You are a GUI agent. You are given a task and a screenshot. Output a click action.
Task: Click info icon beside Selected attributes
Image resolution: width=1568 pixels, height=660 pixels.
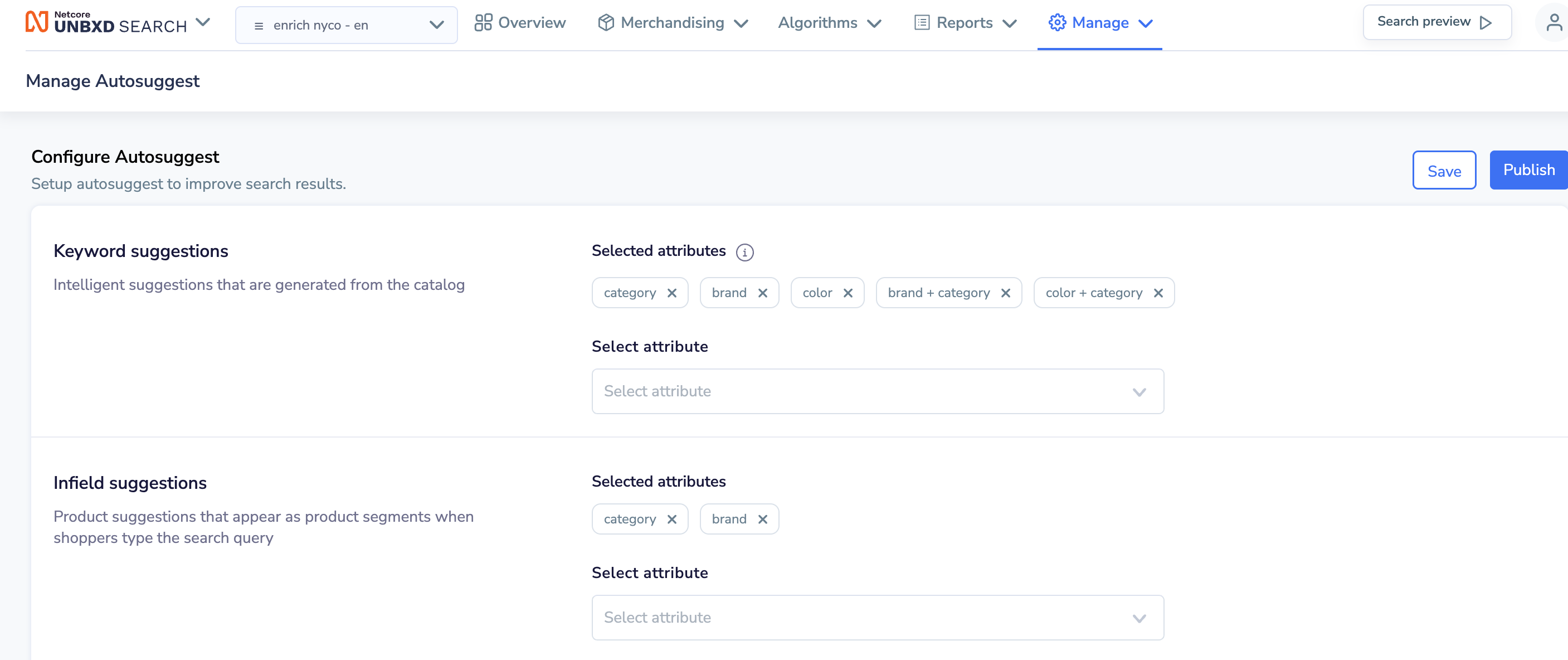coord(744,252)
